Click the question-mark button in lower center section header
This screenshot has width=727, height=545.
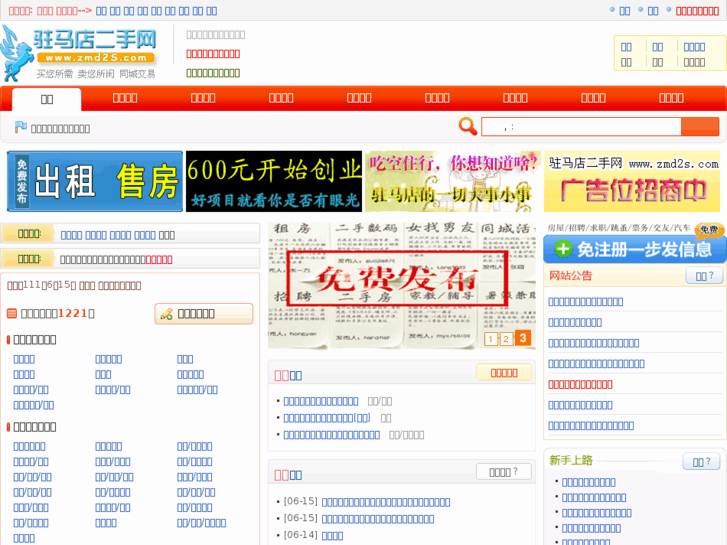pos(504,472)
